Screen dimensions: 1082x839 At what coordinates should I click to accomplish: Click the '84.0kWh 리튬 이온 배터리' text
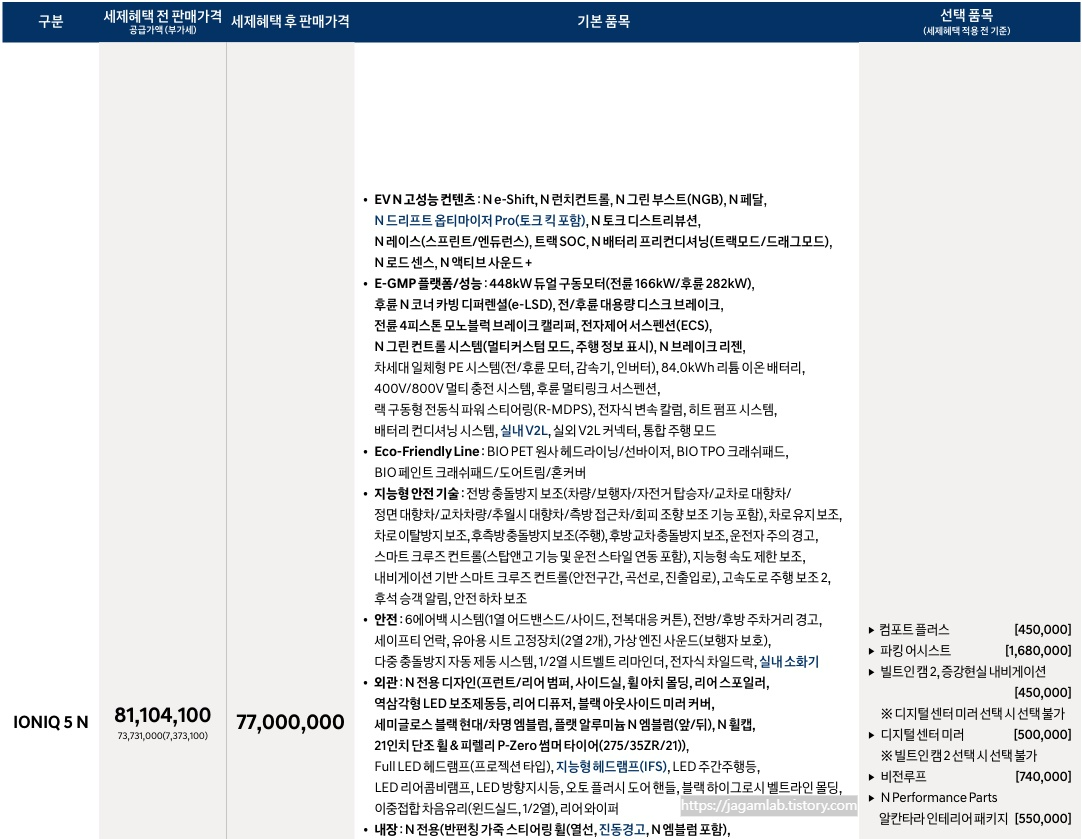[x=732, y=368]
